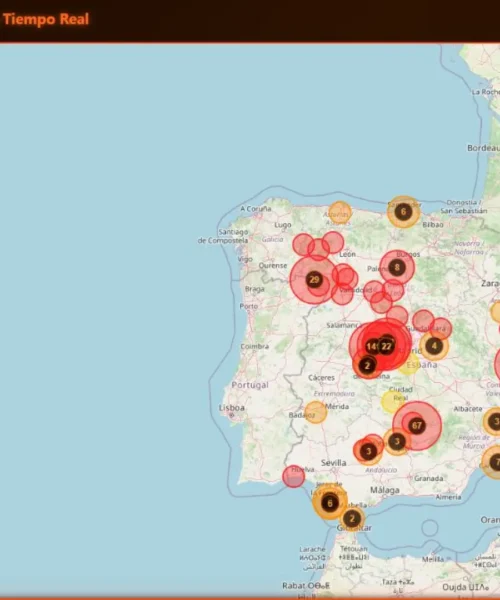Screen dimensions: 500x600
Task: Select the Almería city label
Action: click(x=448, y=497)
